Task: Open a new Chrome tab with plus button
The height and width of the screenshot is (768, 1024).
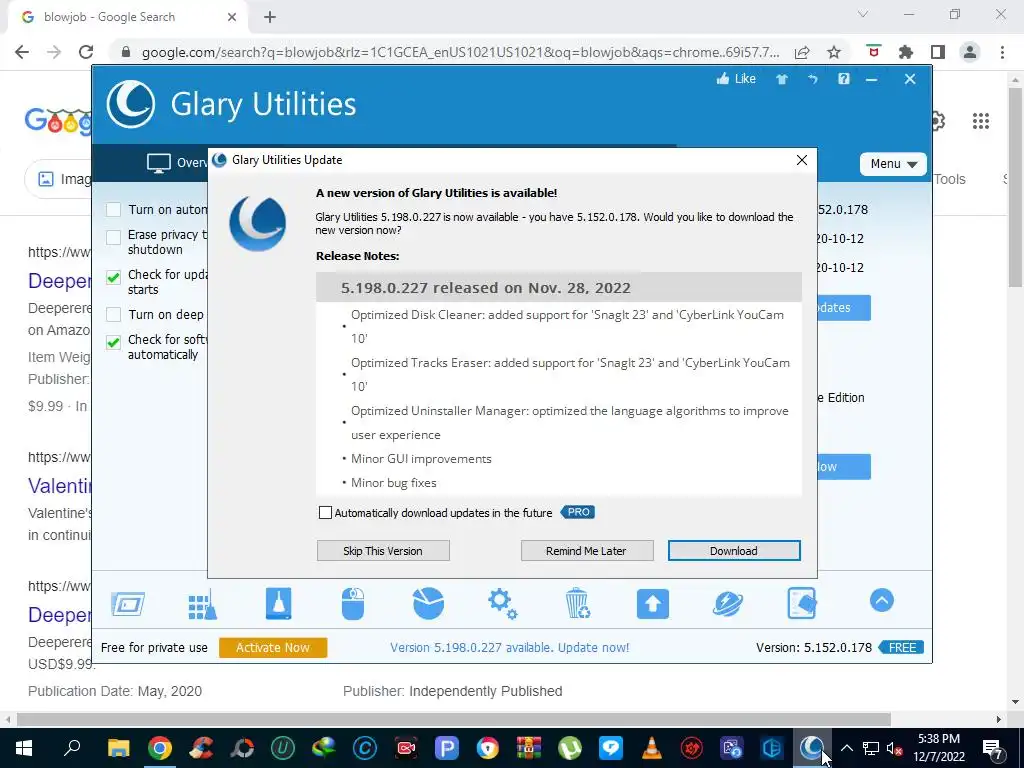Action: coord(270,17)
